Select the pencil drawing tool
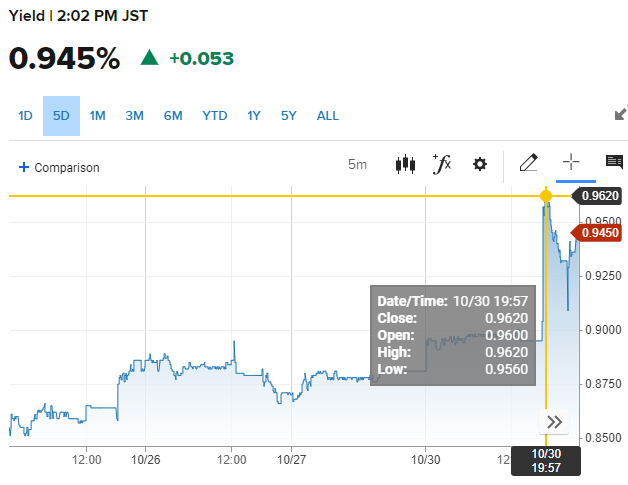The image size is (628, 485). point(529,163)
